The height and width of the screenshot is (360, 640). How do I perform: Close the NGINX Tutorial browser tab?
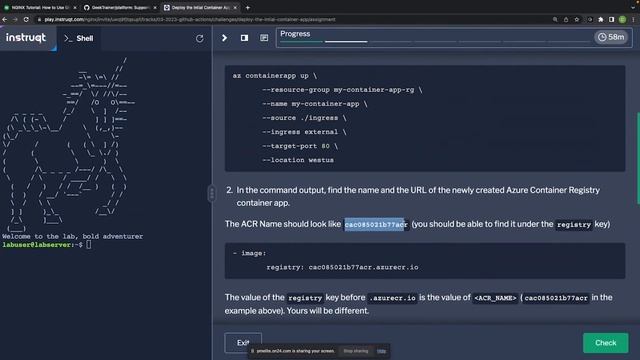[x=75, y=8]
